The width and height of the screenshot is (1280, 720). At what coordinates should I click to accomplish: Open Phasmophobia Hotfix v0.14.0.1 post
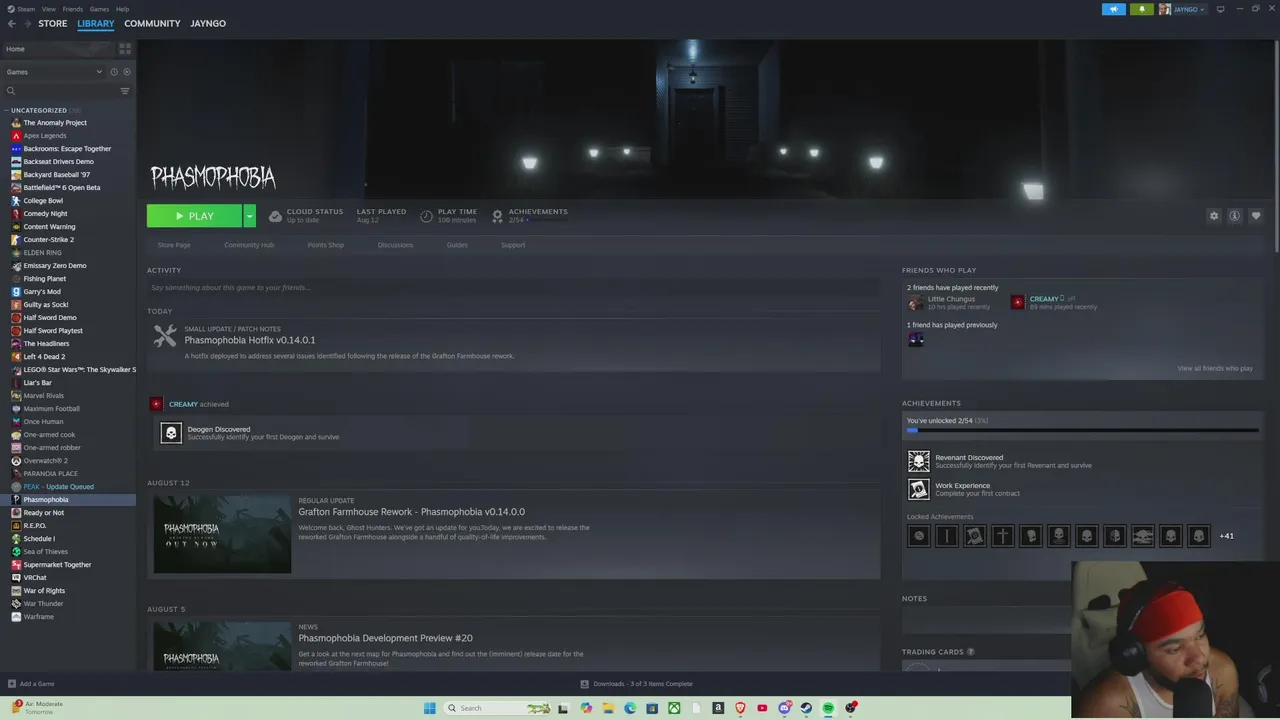pos(250,340)
